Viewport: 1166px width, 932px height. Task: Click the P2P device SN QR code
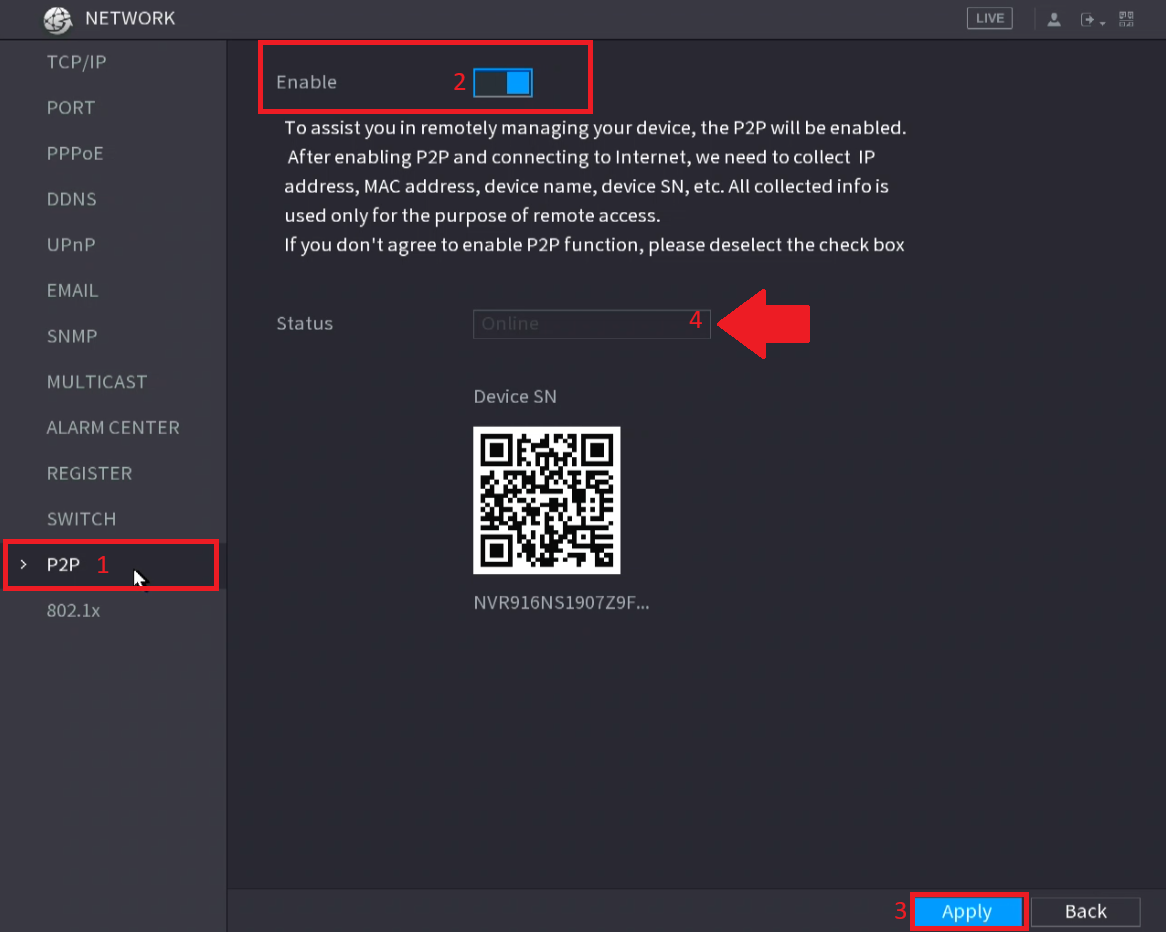click(546, 500)
